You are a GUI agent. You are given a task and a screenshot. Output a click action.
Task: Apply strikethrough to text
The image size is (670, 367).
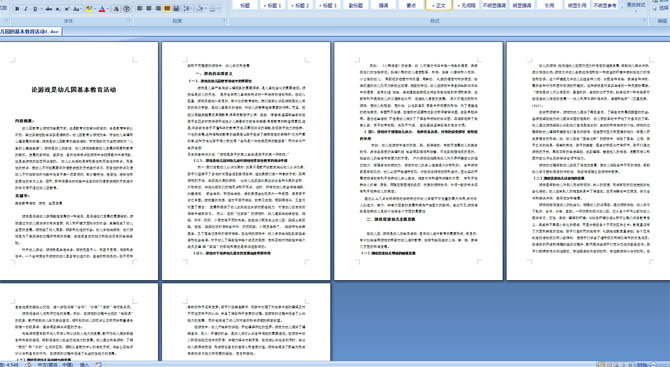(x=49, y=9)
